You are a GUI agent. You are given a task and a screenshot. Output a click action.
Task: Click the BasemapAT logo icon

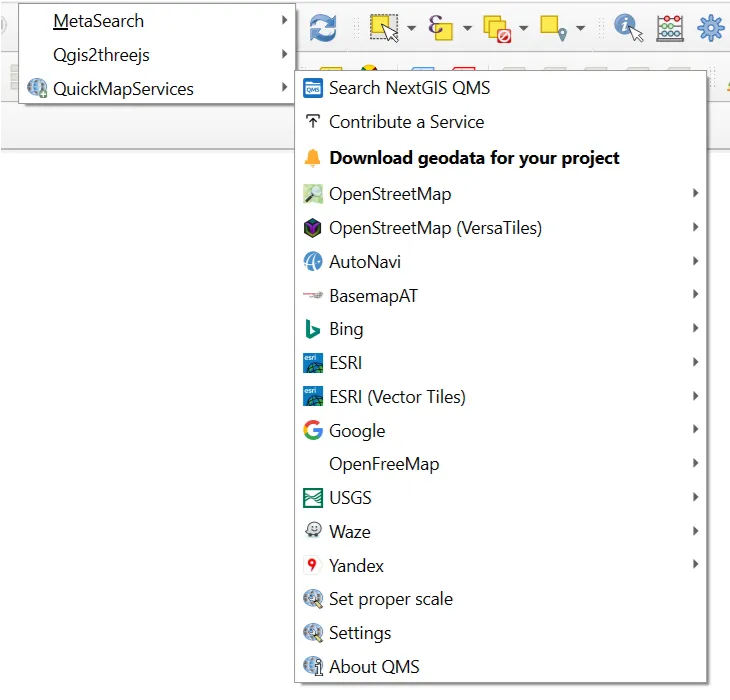click(313, 295)
